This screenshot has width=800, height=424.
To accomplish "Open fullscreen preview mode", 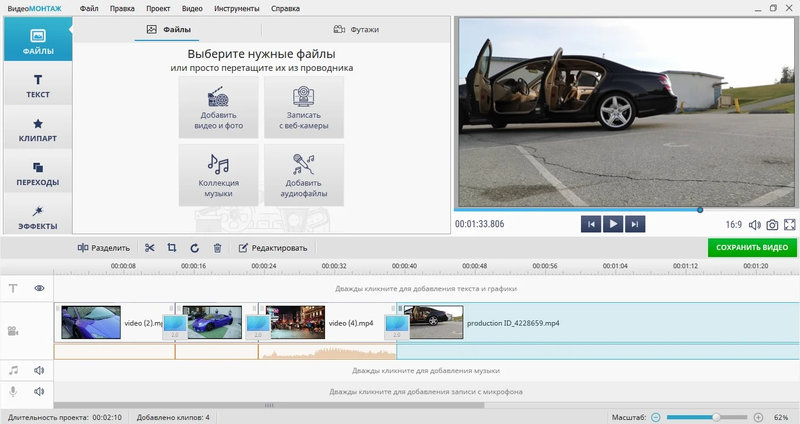I will point(789,225).
